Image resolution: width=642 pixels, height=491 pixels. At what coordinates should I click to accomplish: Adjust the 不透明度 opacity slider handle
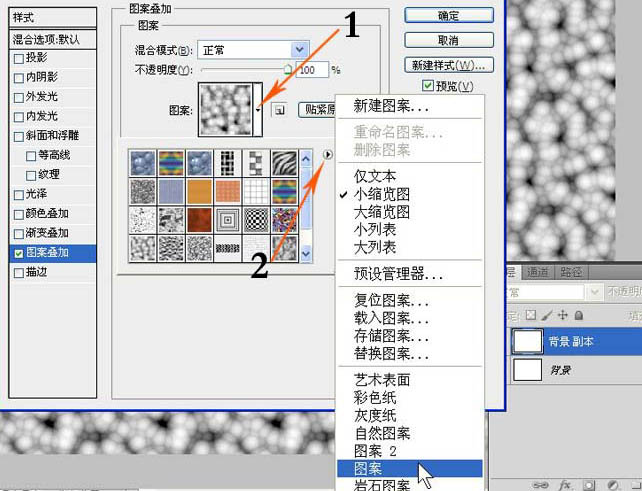point(289,70)
